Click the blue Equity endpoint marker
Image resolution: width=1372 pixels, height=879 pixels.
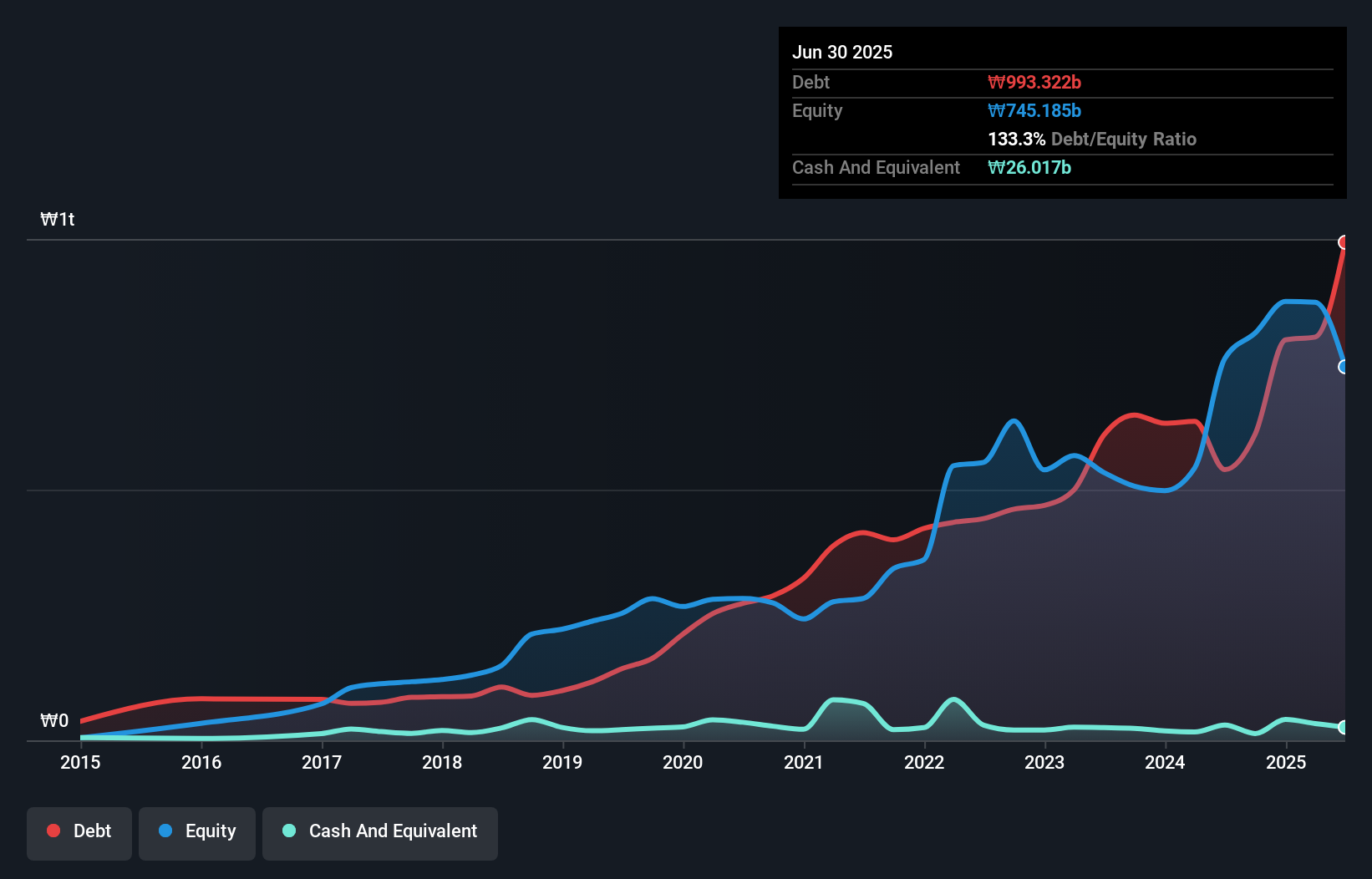pos(1344,367)
